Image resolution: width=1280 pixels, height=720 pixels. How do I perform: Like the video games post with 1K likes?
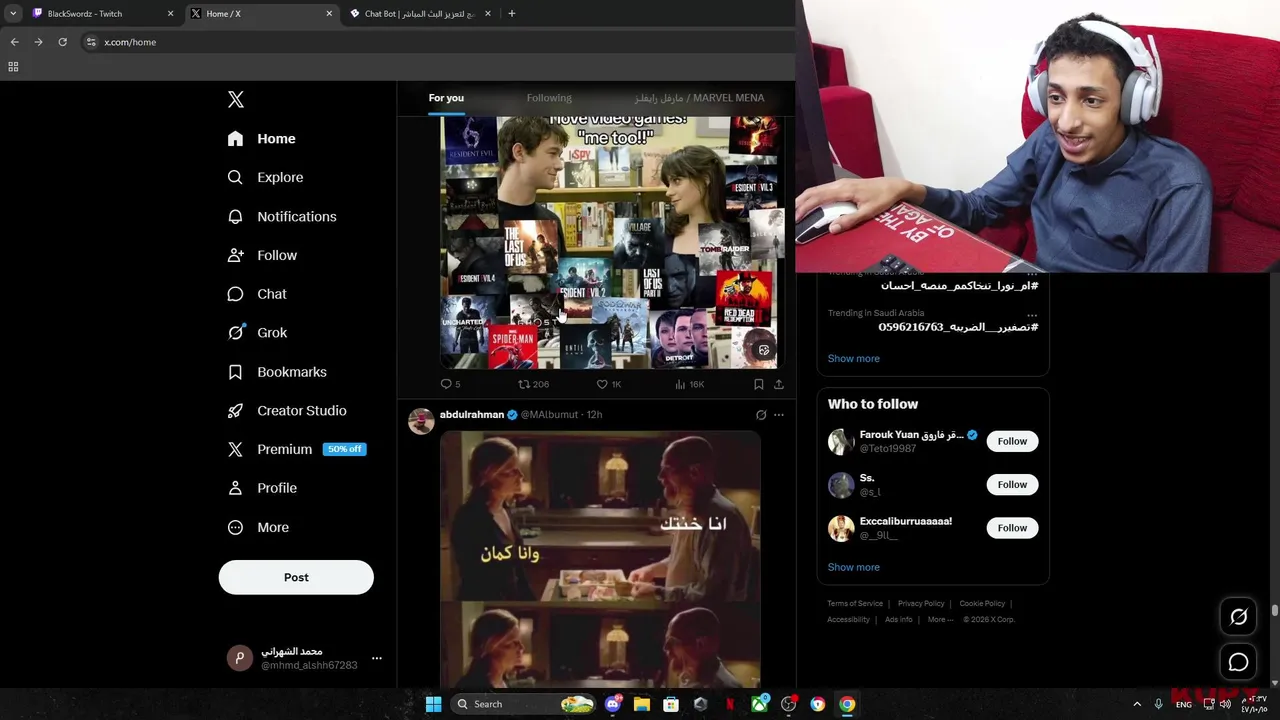[x=609, y=384]
